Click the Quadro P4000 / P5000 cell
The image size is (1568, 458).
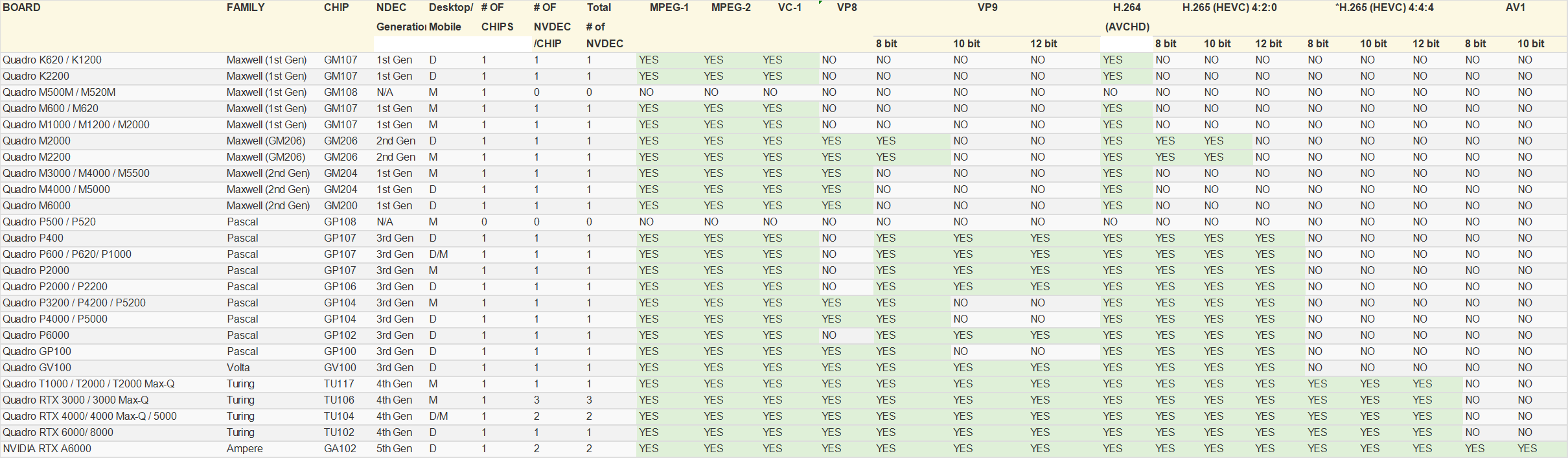point(55,319)
